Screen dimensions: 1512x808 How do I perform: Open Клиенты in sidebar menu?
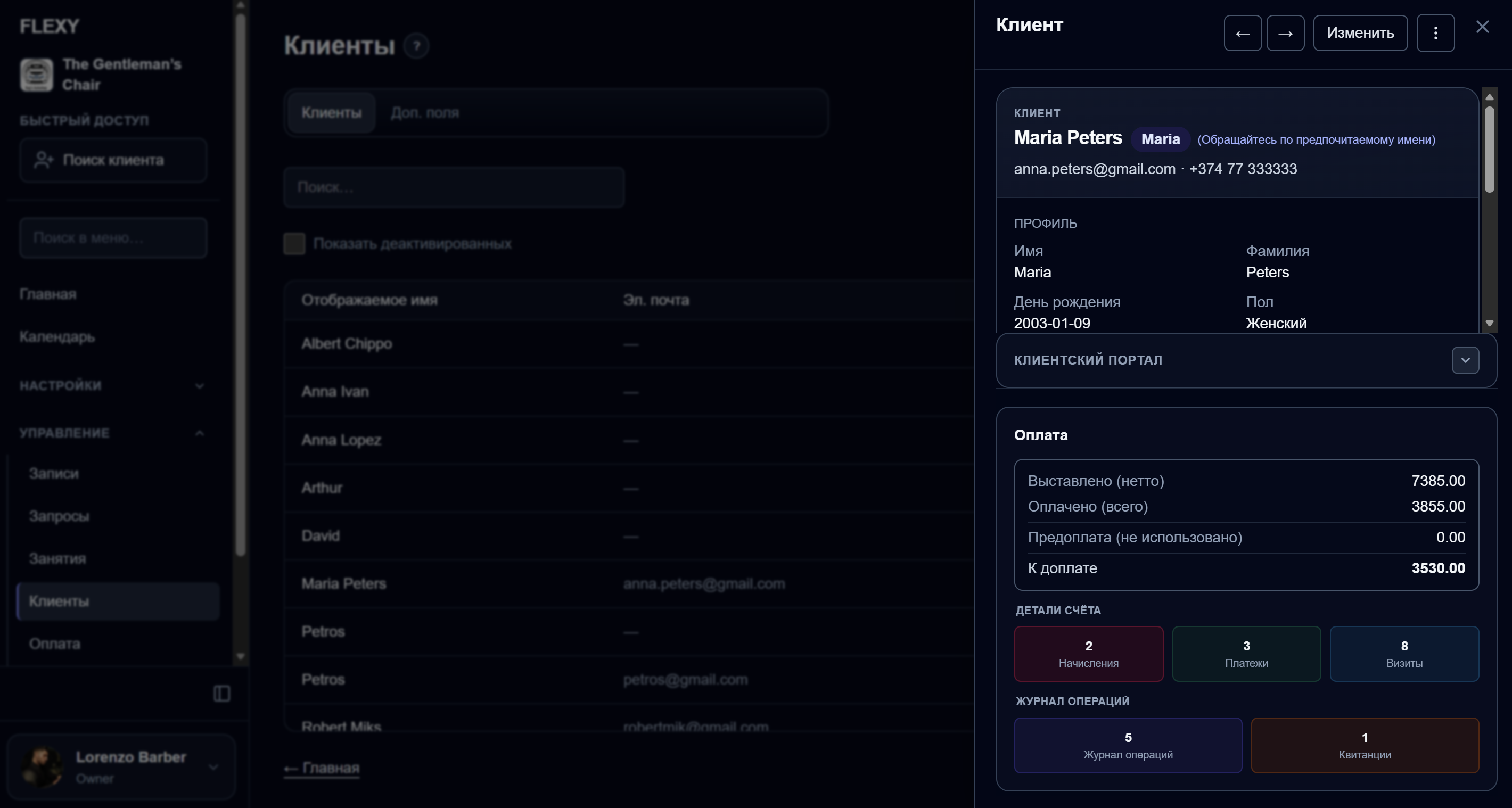click(x=118, y=601)
